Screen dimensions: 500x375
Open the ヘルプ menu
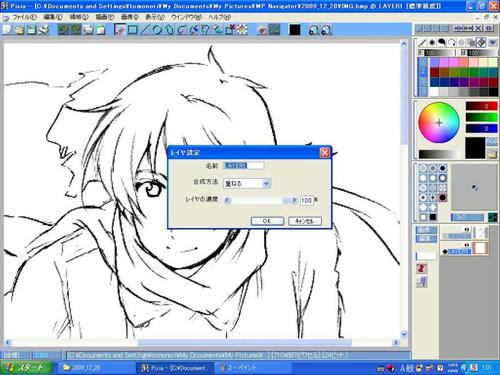pos(220,17)
